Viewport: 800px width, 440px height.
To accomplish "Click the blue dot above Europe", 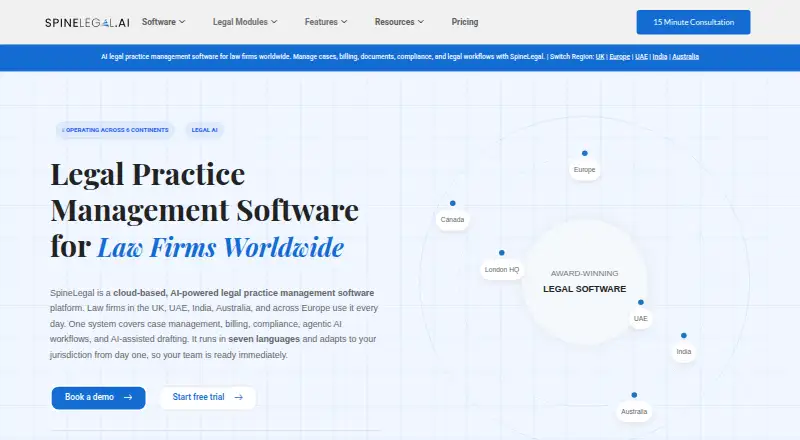I will (x=585, y=153).
